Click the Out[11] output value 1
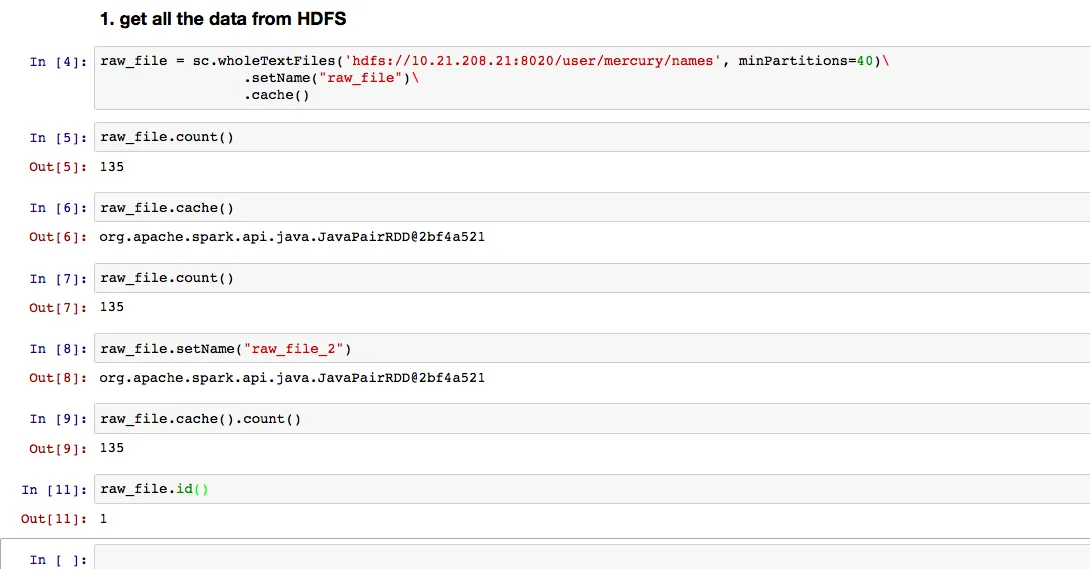Image resolution: width=1090 pixels, height=569 pixels. pyautogui.click(x=104, y=519)
